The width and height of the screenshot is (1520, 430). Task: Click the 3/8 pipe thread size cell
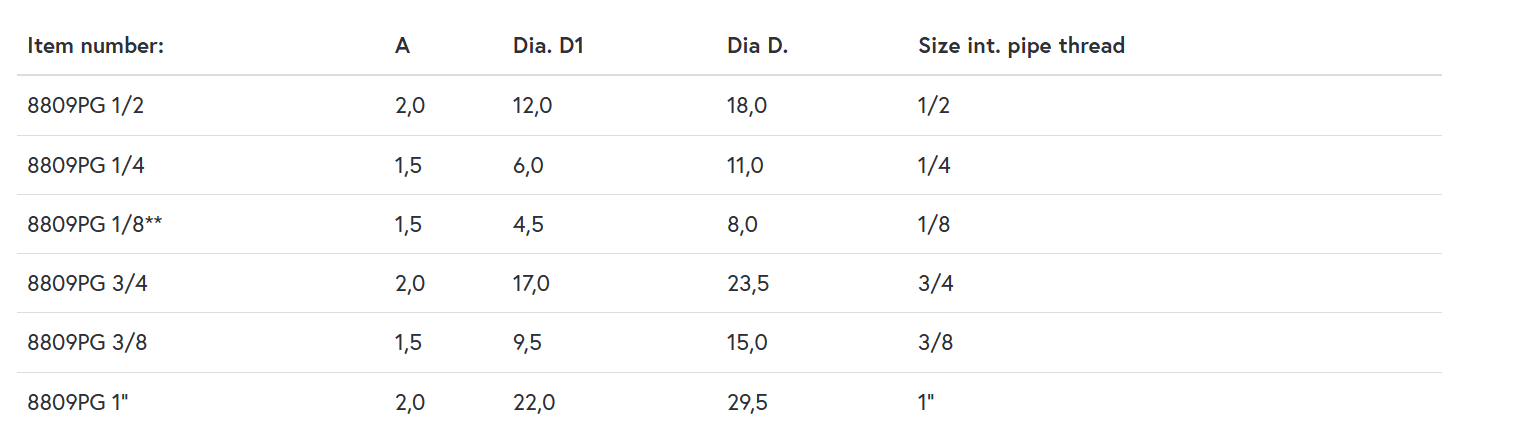(935, 343)
